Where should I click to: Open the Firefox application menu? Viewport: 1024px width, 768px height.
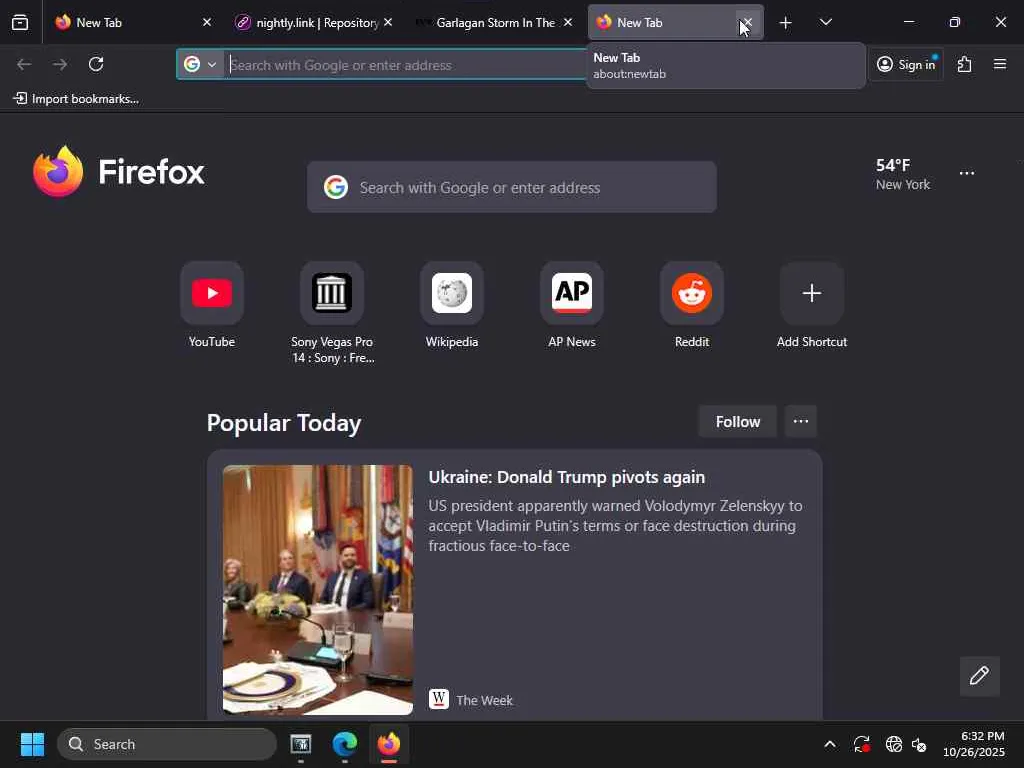tap(1000, 64)
